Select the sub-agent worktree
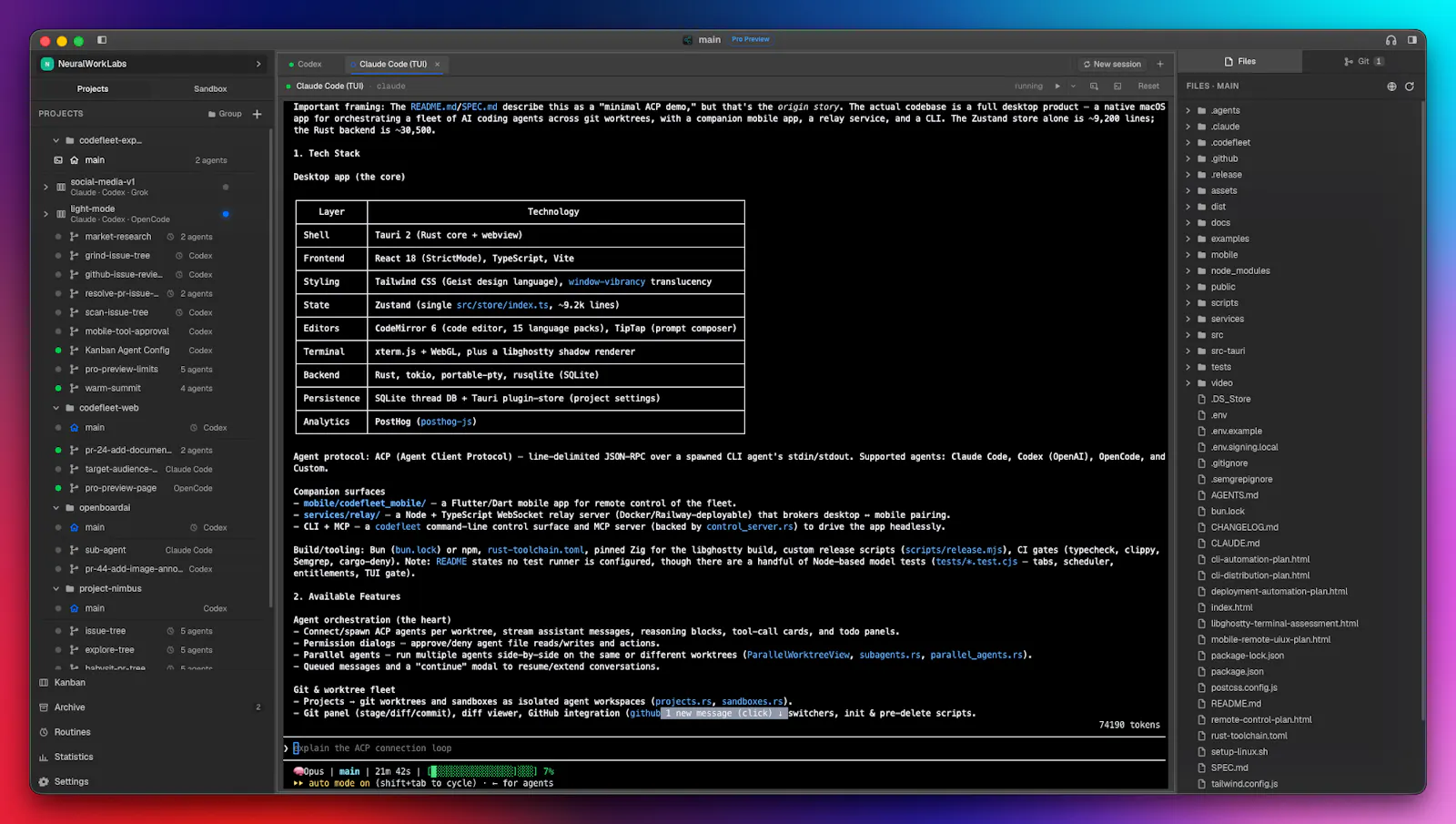The width and height of the screenshot is (1456, 824). [x=106, y=551]
